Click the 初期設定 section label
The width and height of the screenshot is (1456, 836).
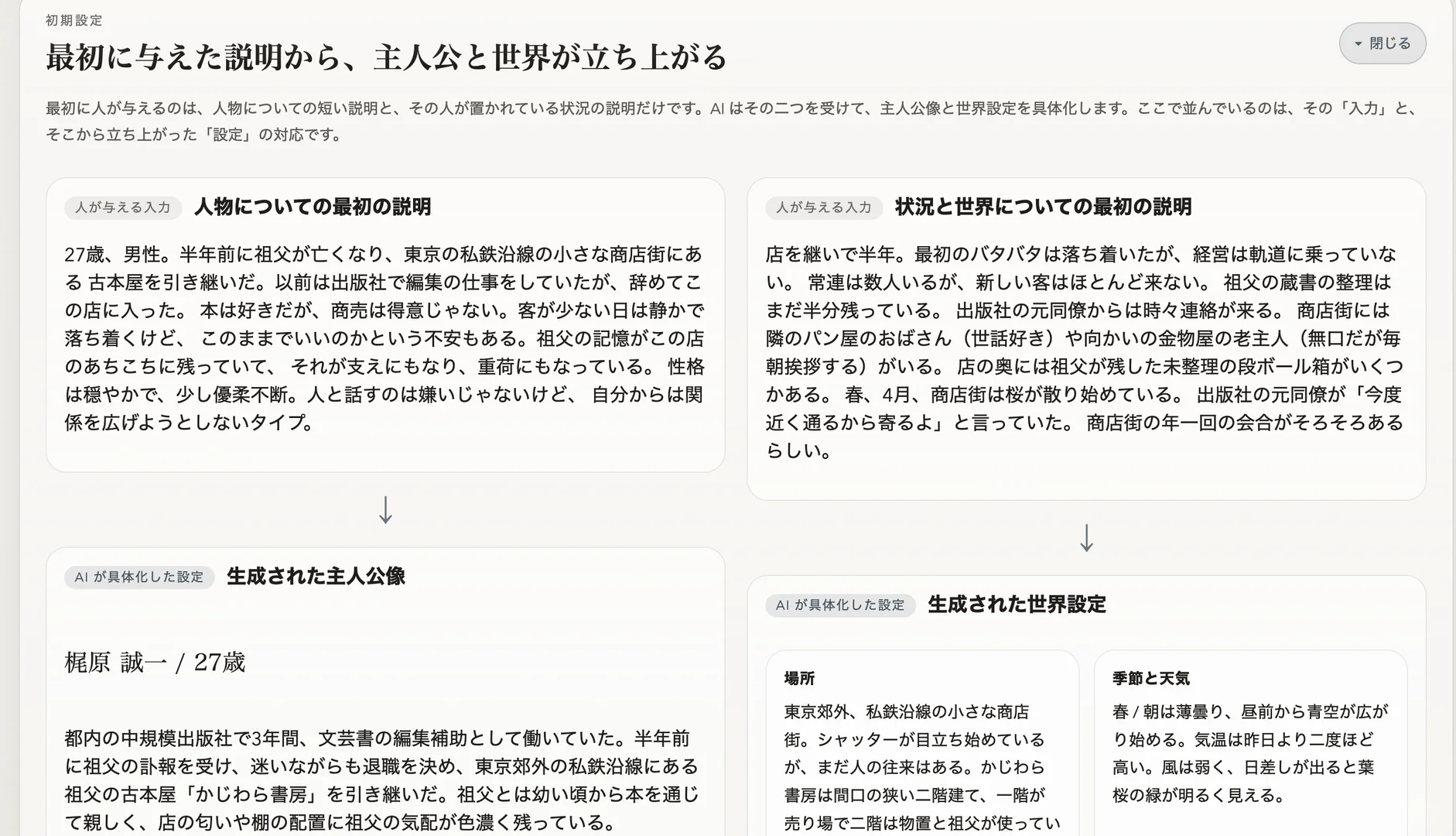coord(74,20)
